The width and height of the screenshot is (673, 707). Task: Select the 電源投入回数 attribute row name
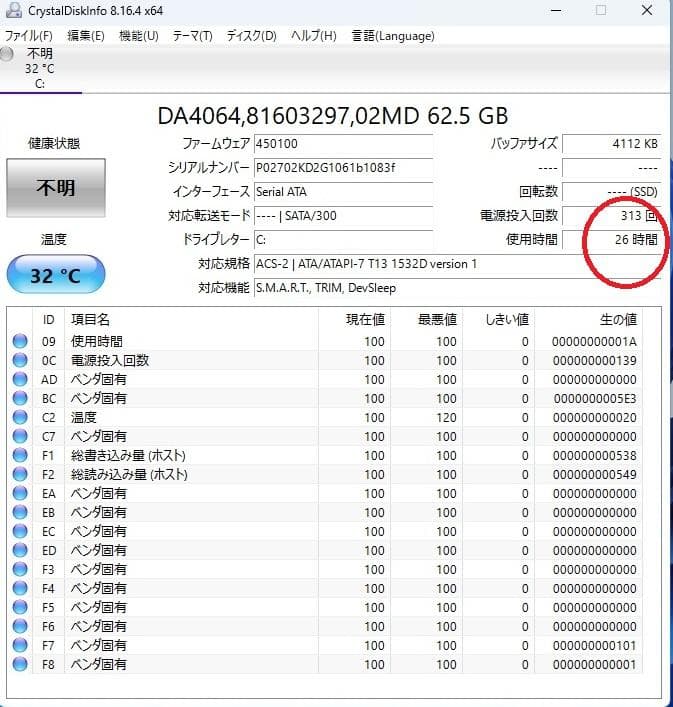pyautogui.click(x=110, y=360)
